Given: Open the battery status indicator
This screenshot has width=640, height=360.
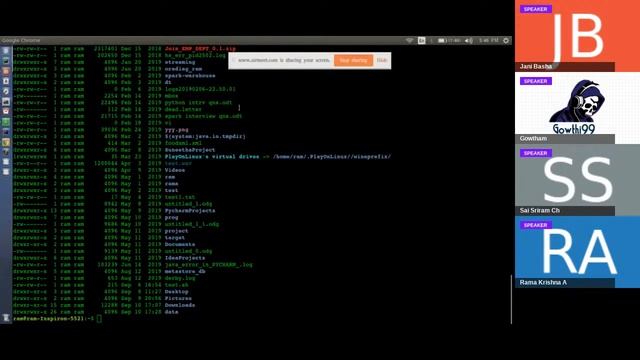Looking at the screenshot, I should (x=449, y=40).
